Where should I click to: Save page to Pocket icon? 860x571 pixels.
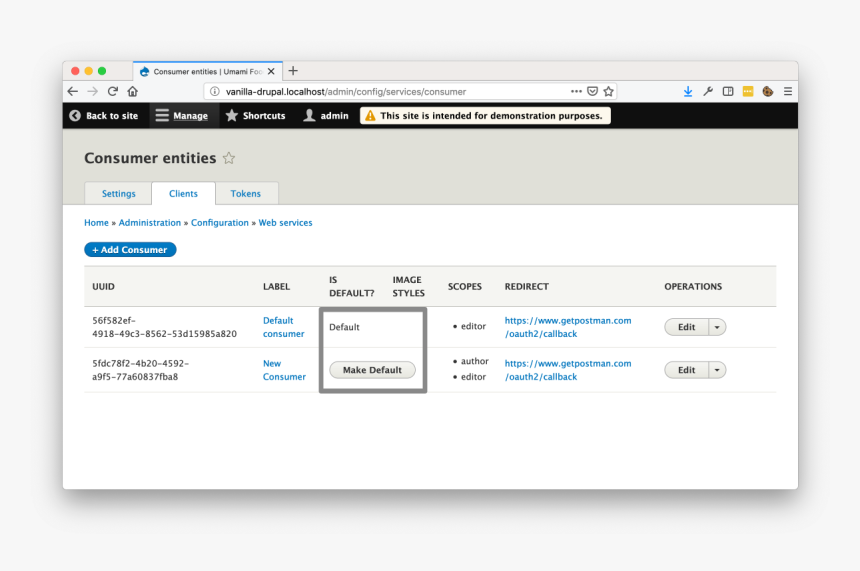592,92
